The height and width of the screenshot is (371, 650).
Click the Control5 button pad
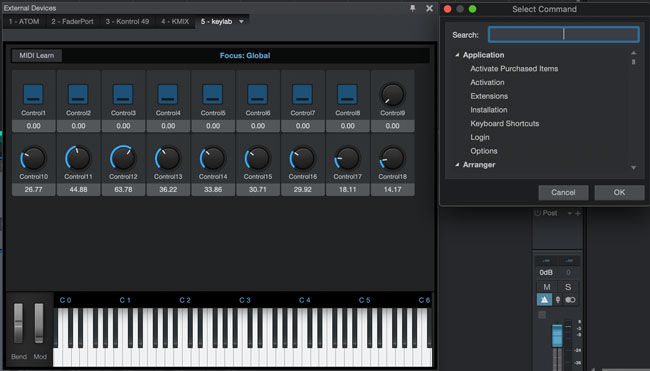(x=213, y=94)
